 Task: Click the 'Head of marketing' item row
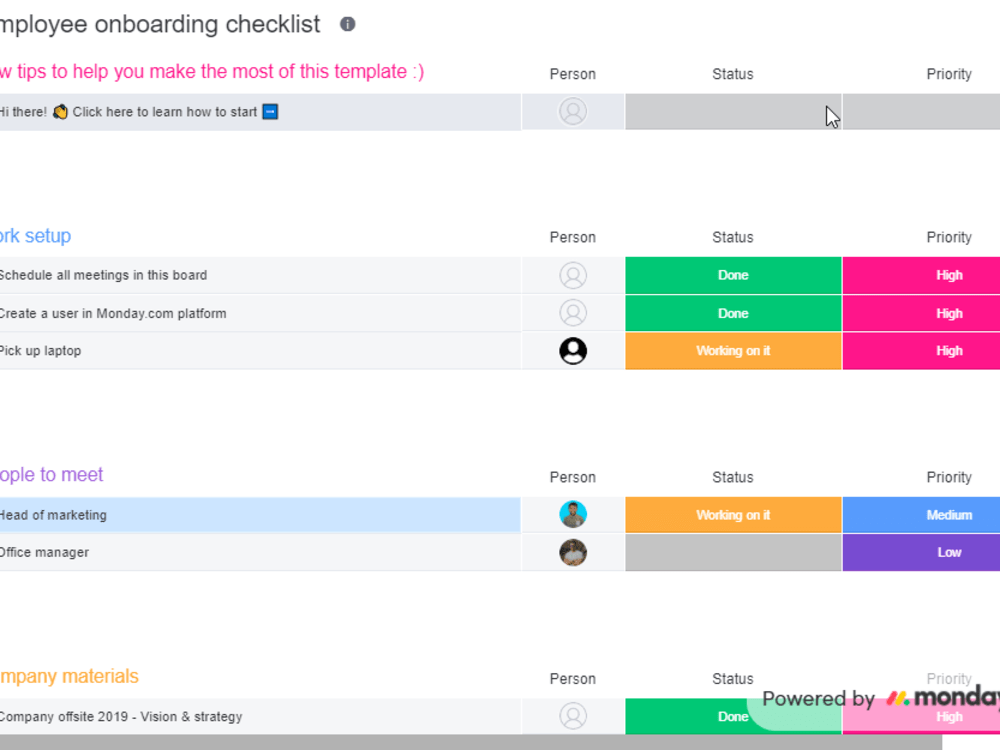[x=260, y=515]
